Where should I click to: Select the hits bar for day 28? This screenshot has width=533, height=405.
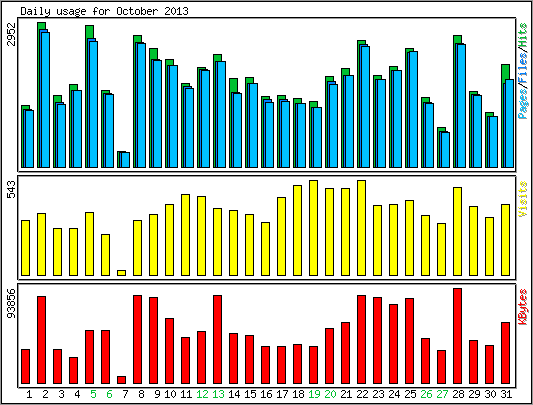pos(460,101)
